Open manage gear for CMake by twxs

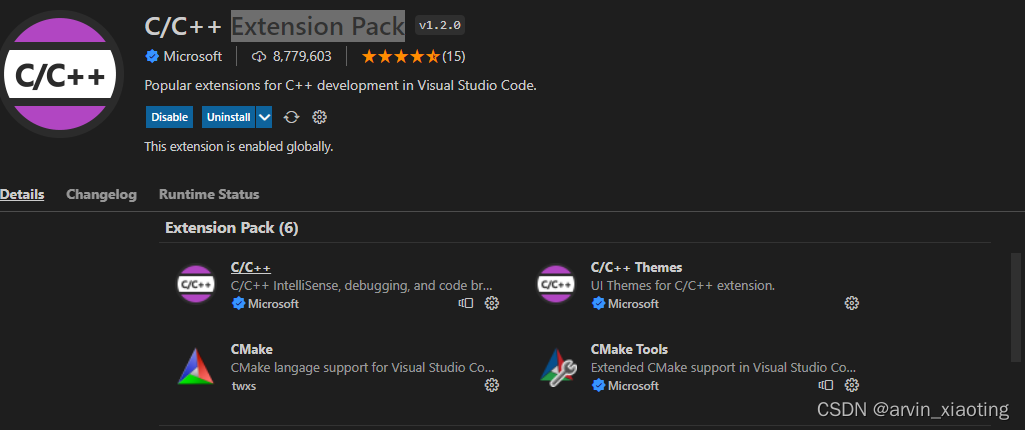(x=492, y=385)
